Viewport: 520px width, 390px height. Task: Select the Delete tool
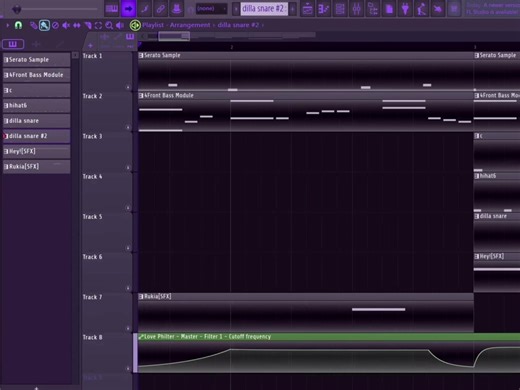(56, 25)
